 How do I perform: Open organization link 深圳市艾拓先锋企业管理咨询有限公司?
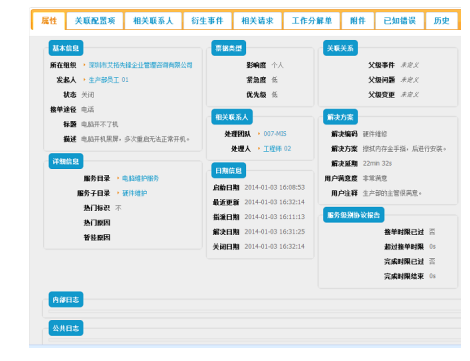tap(140, 65)
